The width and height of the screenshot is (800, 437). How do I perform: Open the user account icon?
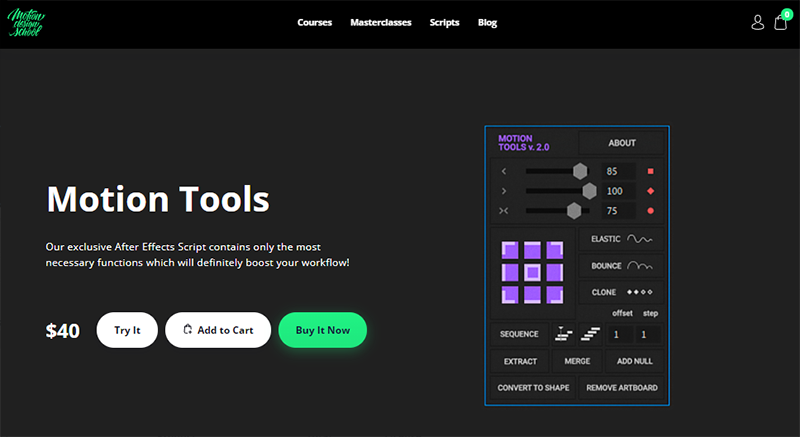(757, 22)
